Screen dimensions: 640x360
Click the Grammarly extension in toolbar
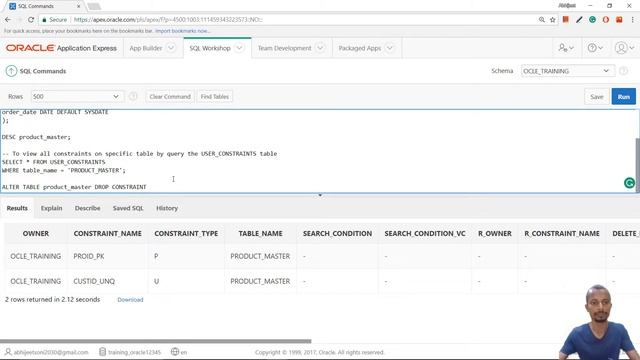point(592,20)
